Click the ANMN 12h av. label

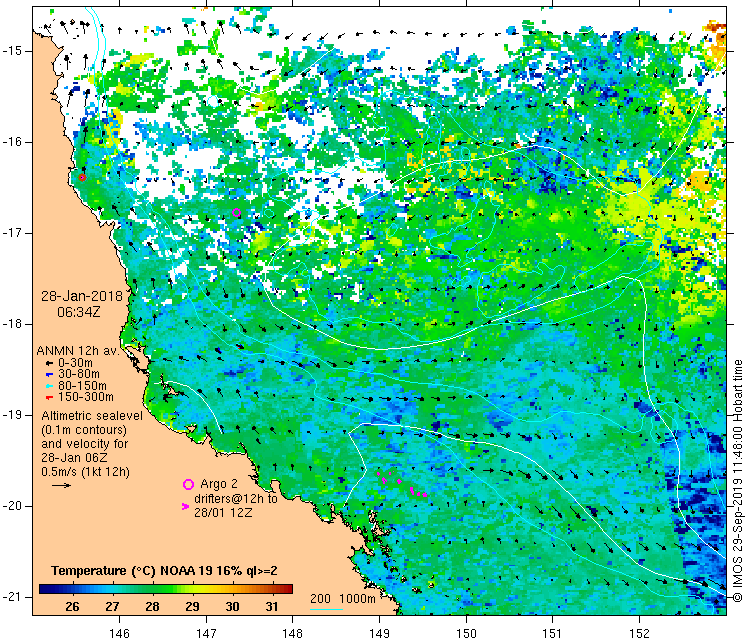click(x=77, y=351)
